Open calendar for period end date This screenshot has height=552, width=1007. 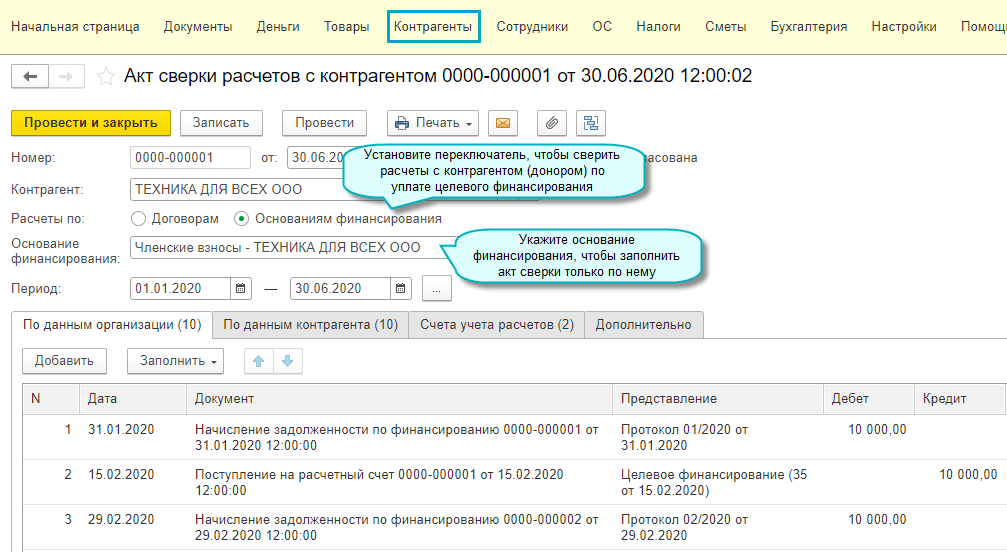(x=401, y=288)
